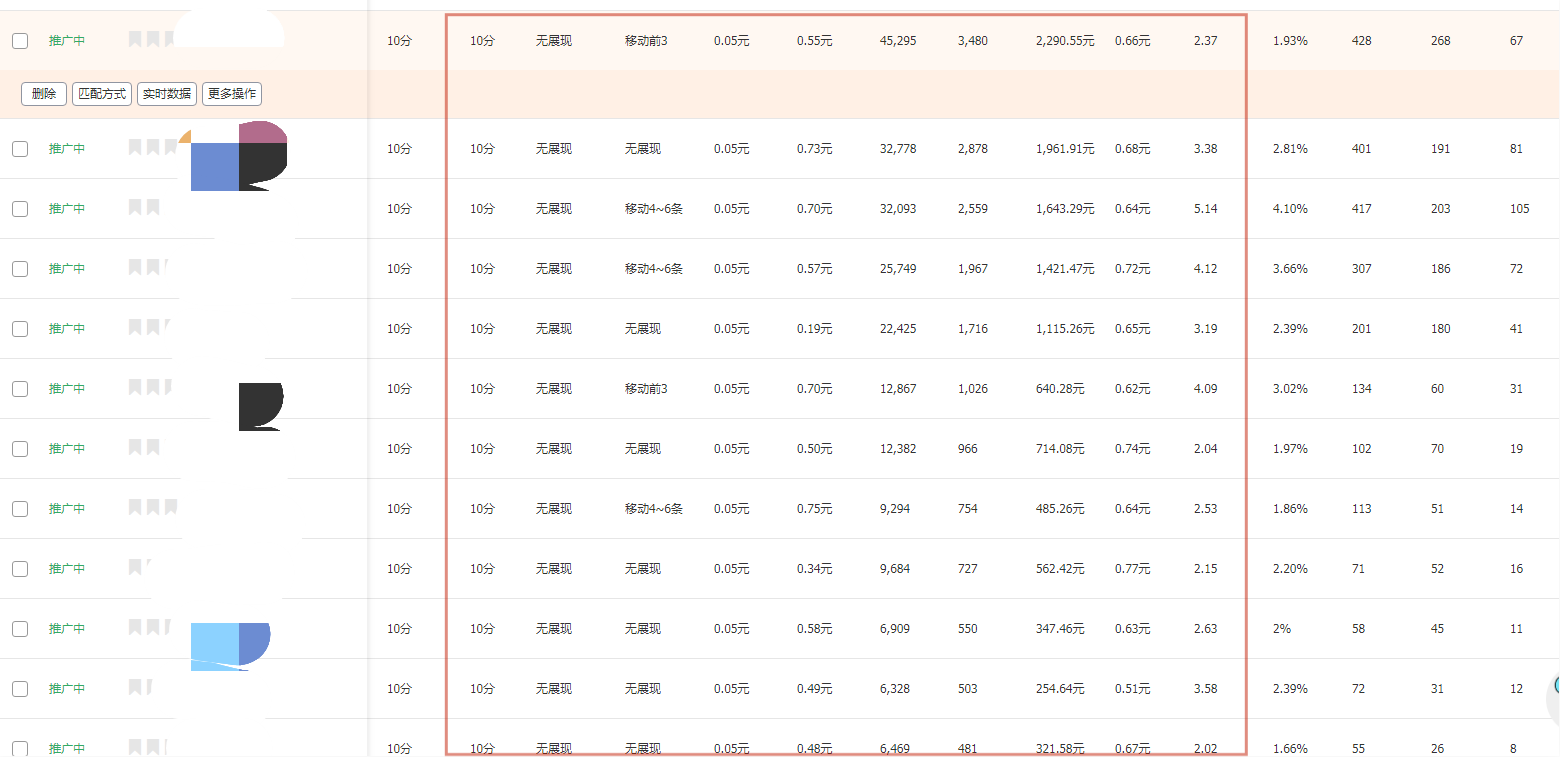Check the row showing 12,867 impressions
The width and height of the screenshot is (1560, 757).
[x=20, y=389]
